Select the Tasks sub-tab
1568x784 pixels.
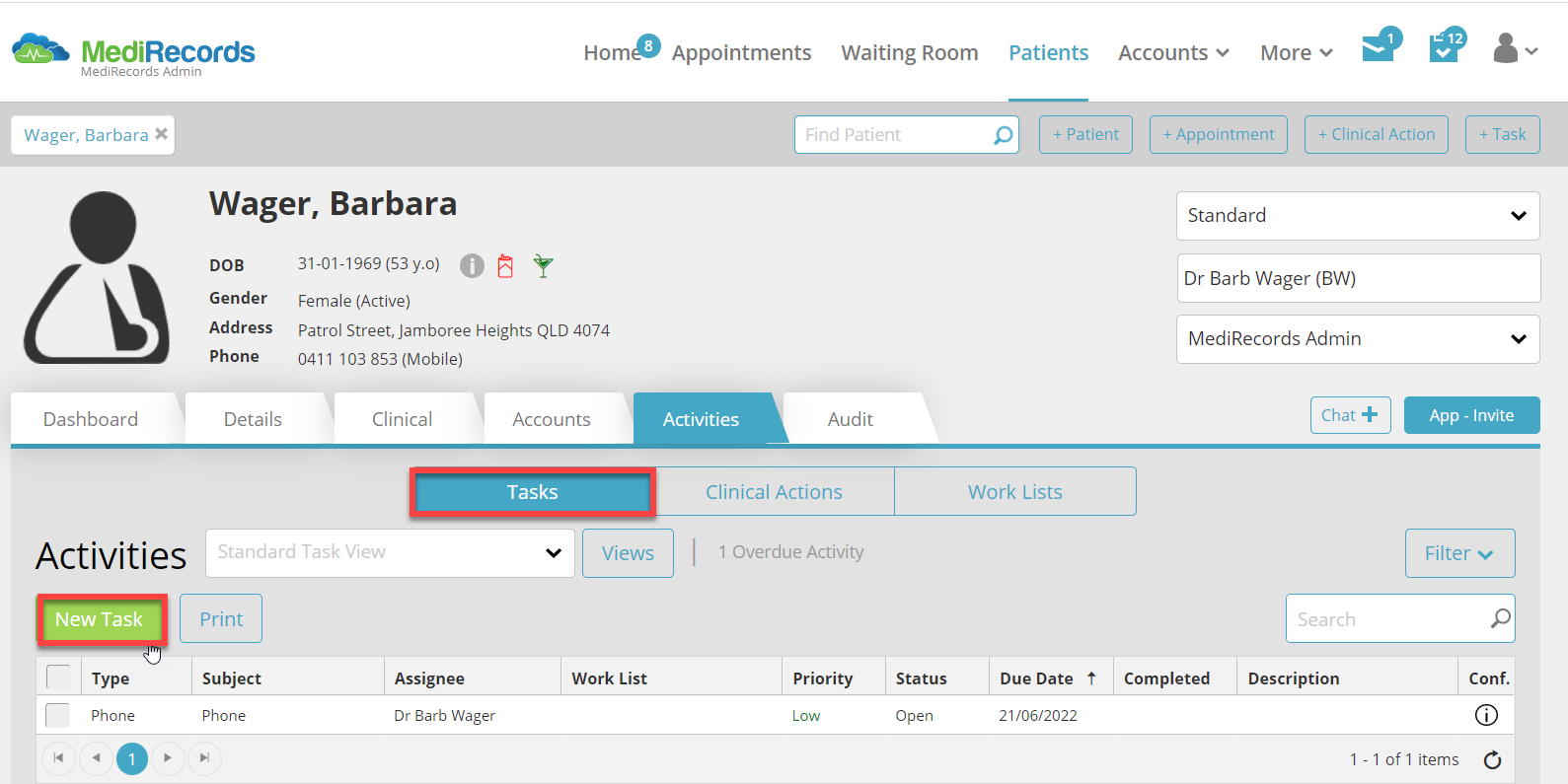533,492
